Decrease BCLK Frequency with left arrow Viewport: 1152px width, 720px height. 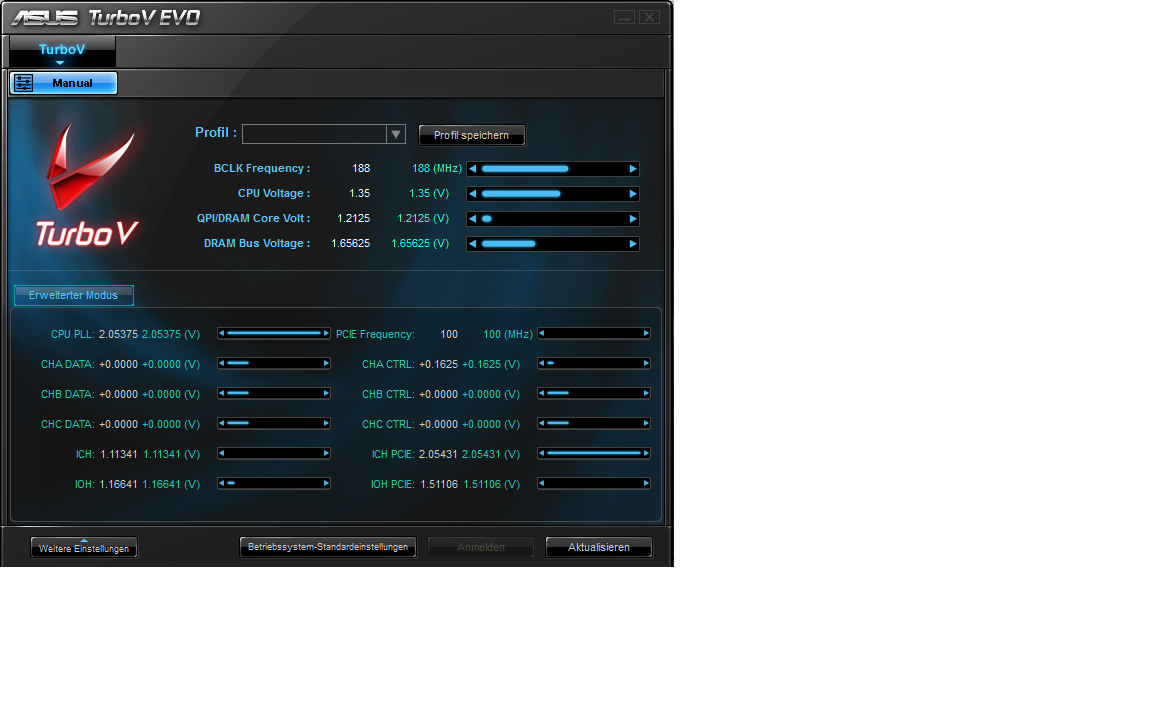tap(472, 169)
